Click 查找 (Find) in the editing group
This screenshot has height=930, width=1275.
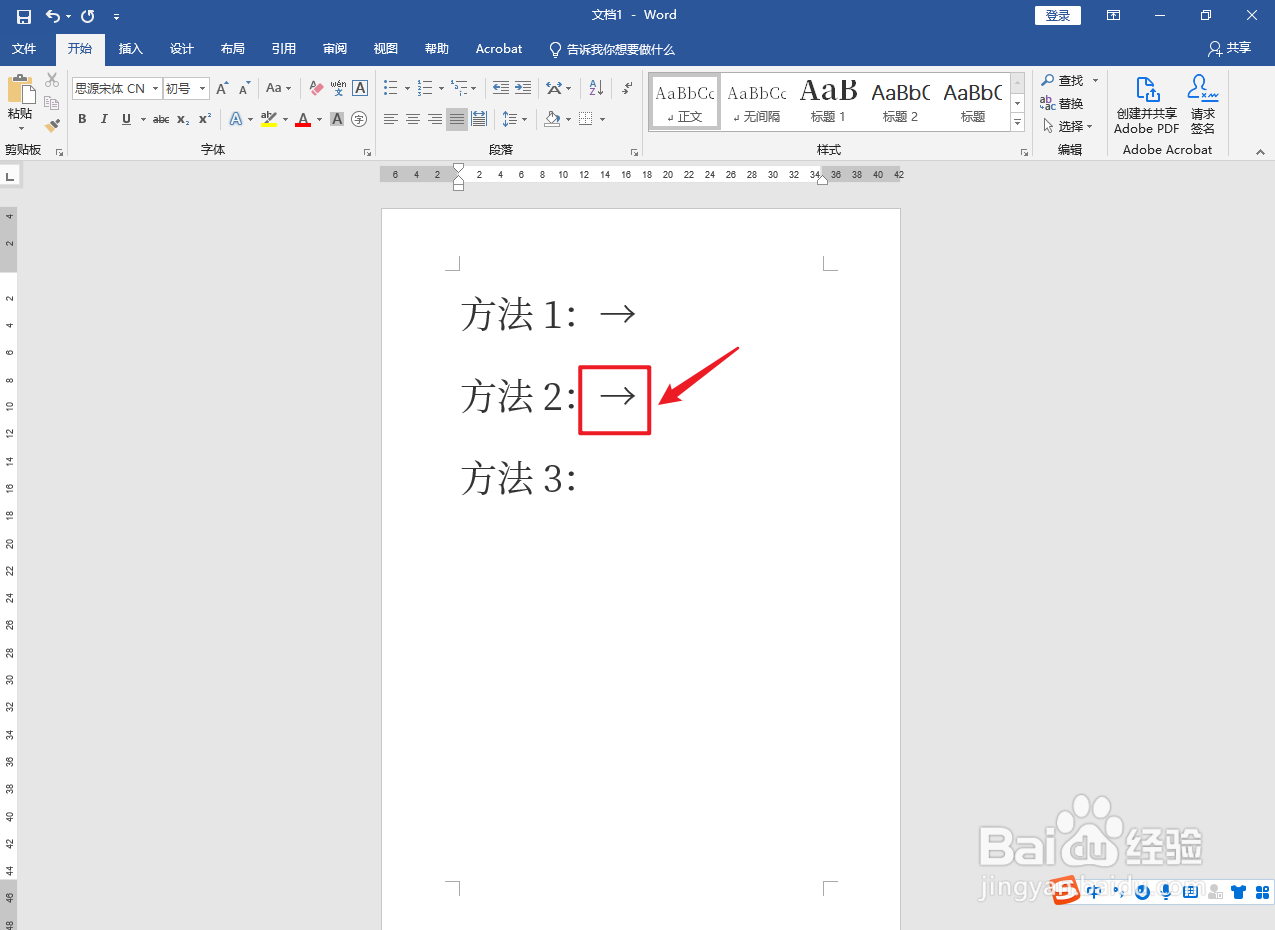click(x=1070, y=80)
